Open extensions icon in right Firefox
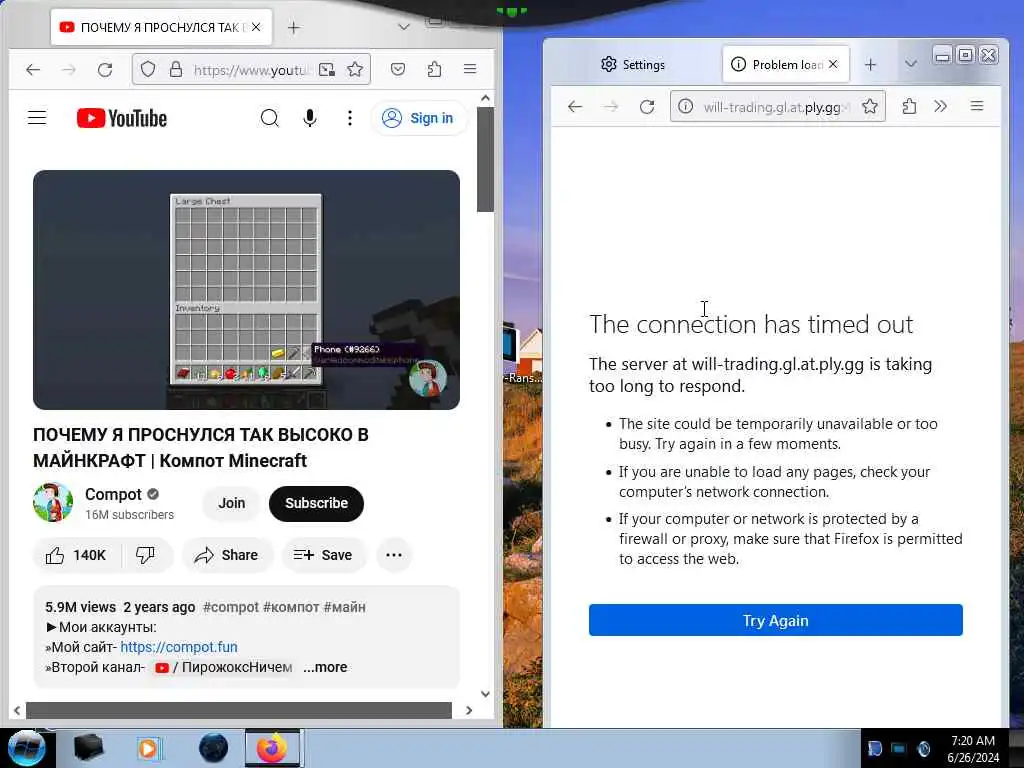The height and width of the screenshot is (768, 1024). point(909,106)
